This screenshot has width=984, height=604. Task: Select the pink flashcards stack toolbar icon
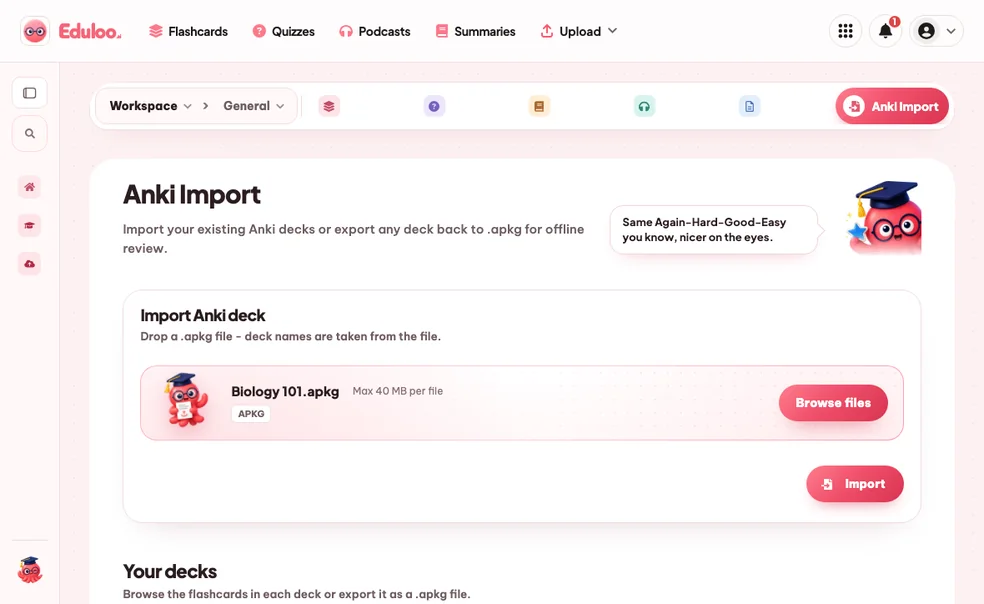(329, 106)
